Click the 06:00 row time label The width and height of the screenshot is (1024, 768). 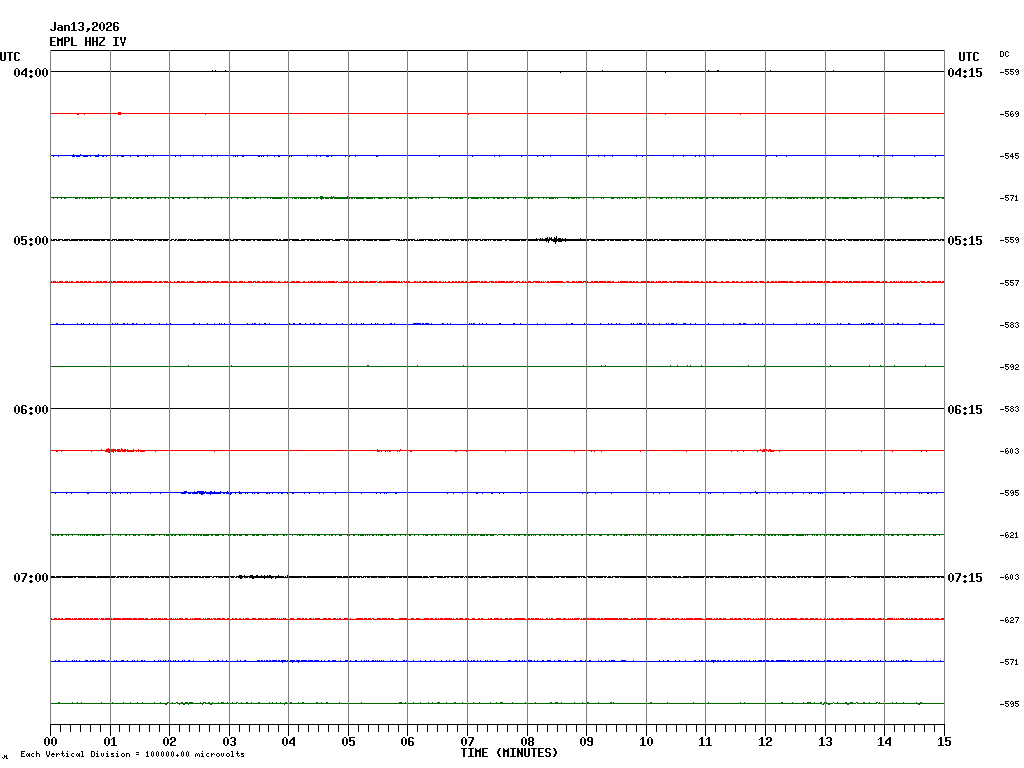click(30, 409)
